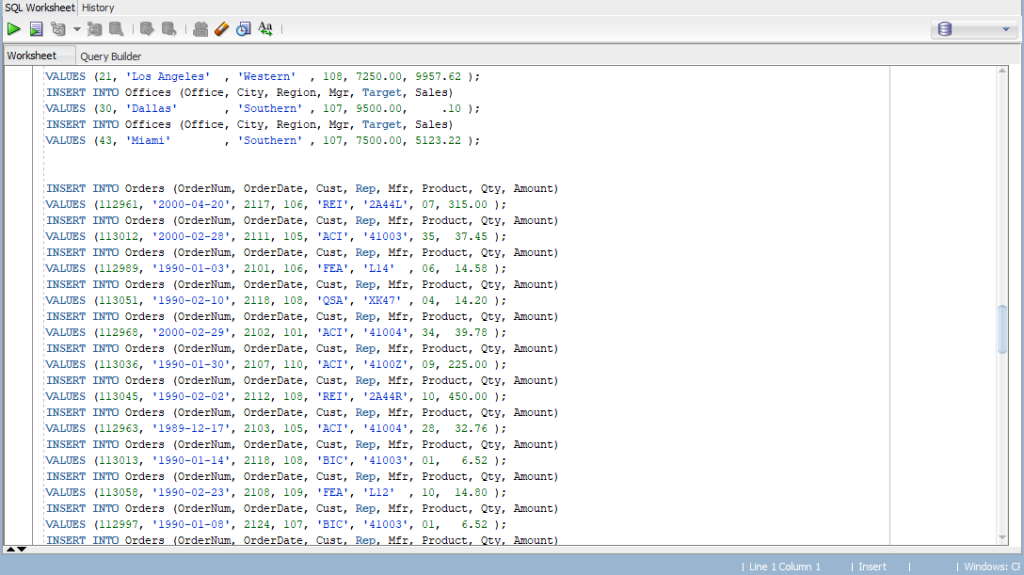Click the date '1989-12-17'

tap(191, 429)
